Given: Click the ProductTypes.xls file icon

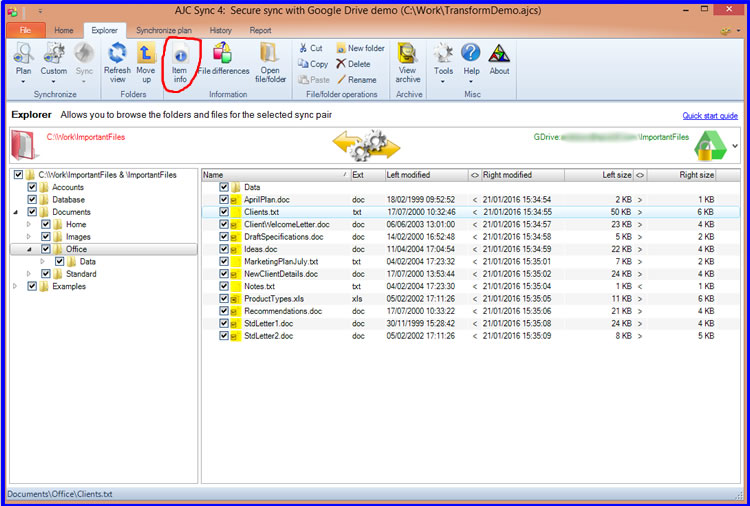Looking at the screenshot, I should [235, 298].
